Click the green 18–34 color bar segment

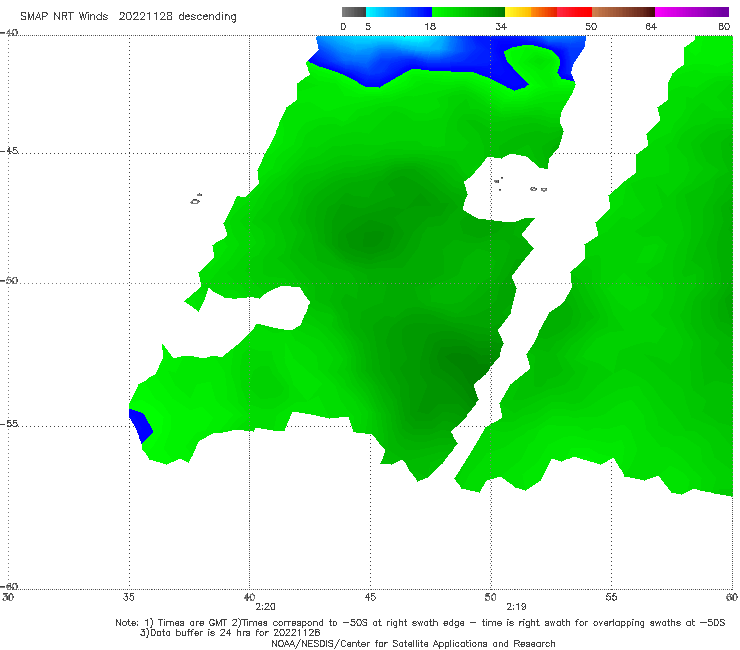pyautogui.click(x=468, y=12)
